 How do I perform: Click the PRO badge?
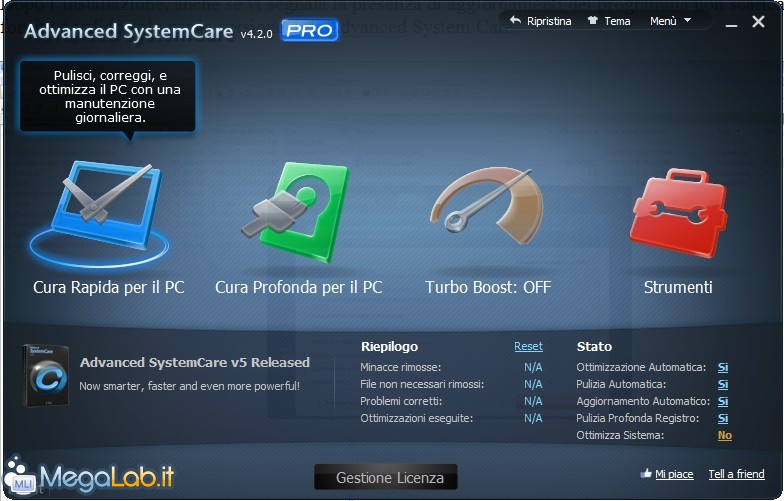click(x=309, y=30)
